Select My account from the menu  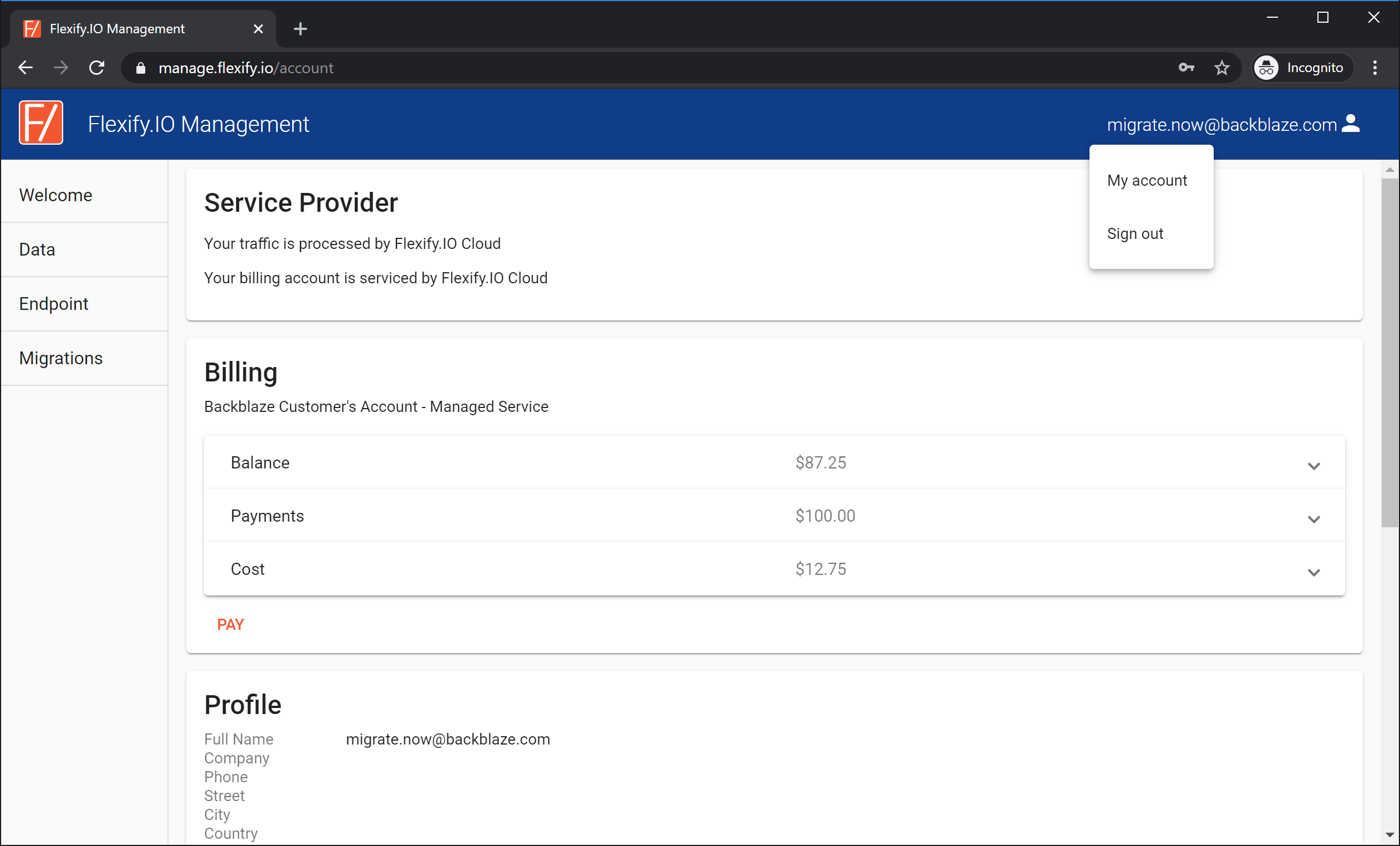tap(1151, 180)
